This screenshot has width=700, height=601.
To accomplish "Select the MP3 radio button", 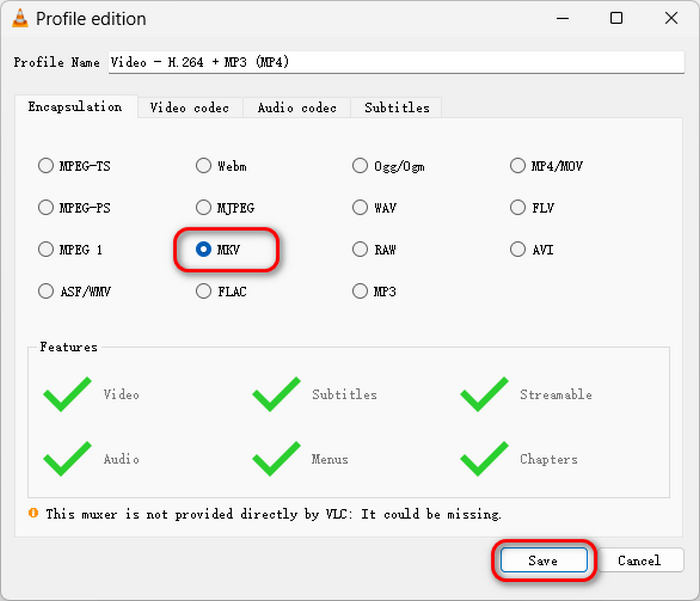I will tap(374, 291).
